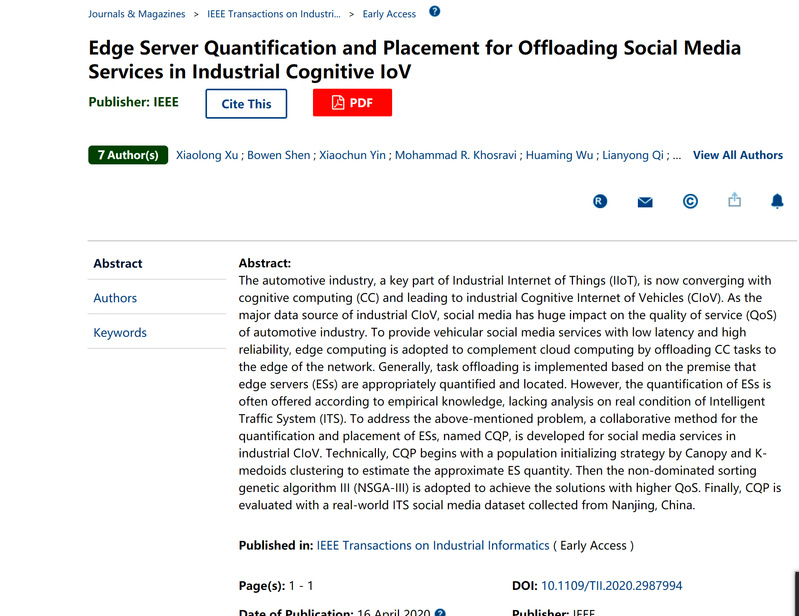Click the help icon beside Early Access

434,12
